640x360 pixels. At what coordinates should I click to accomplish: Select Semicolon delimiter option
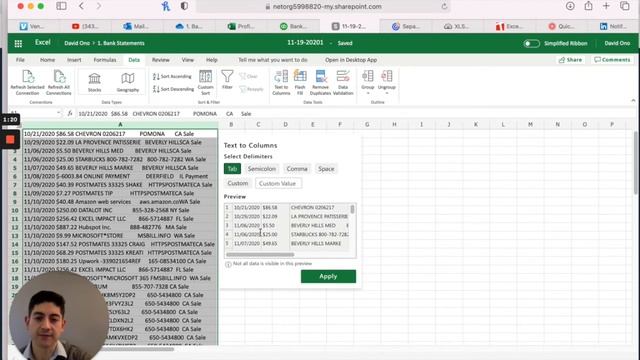(262, 169)
